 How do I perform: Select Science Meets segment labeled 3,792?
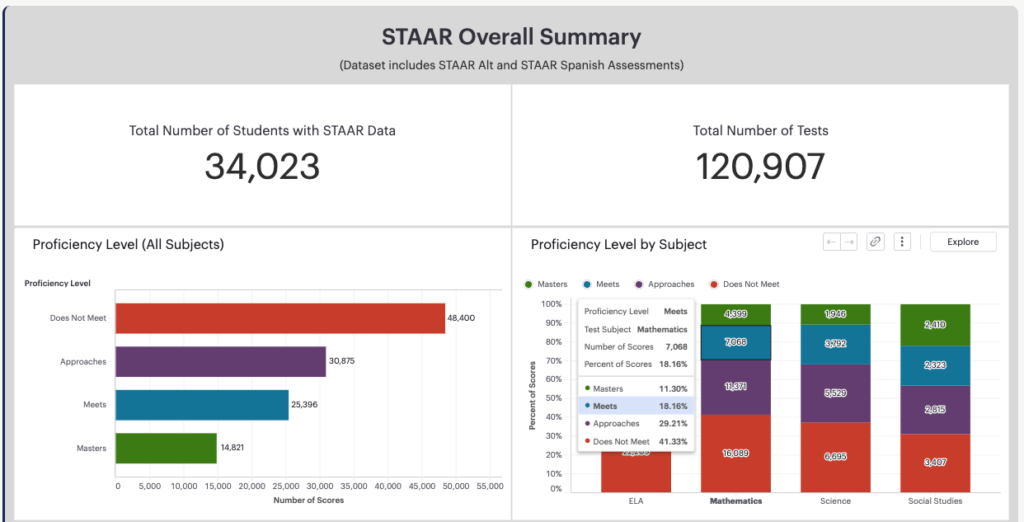pyautogui.click(x=835, y=344)
